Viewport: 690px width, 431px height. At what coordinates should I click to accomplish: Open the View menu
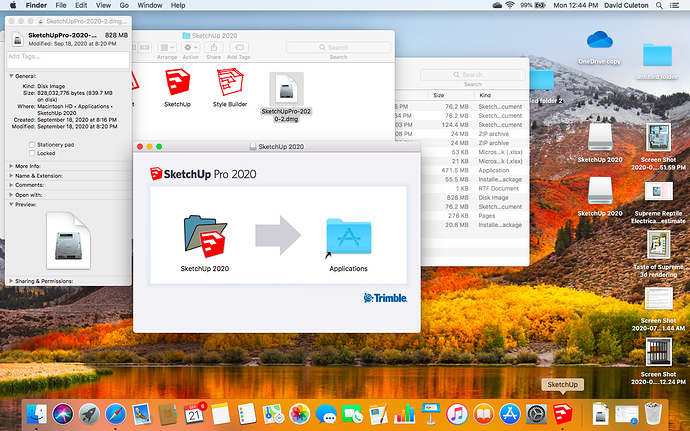(x=103, y=5)
